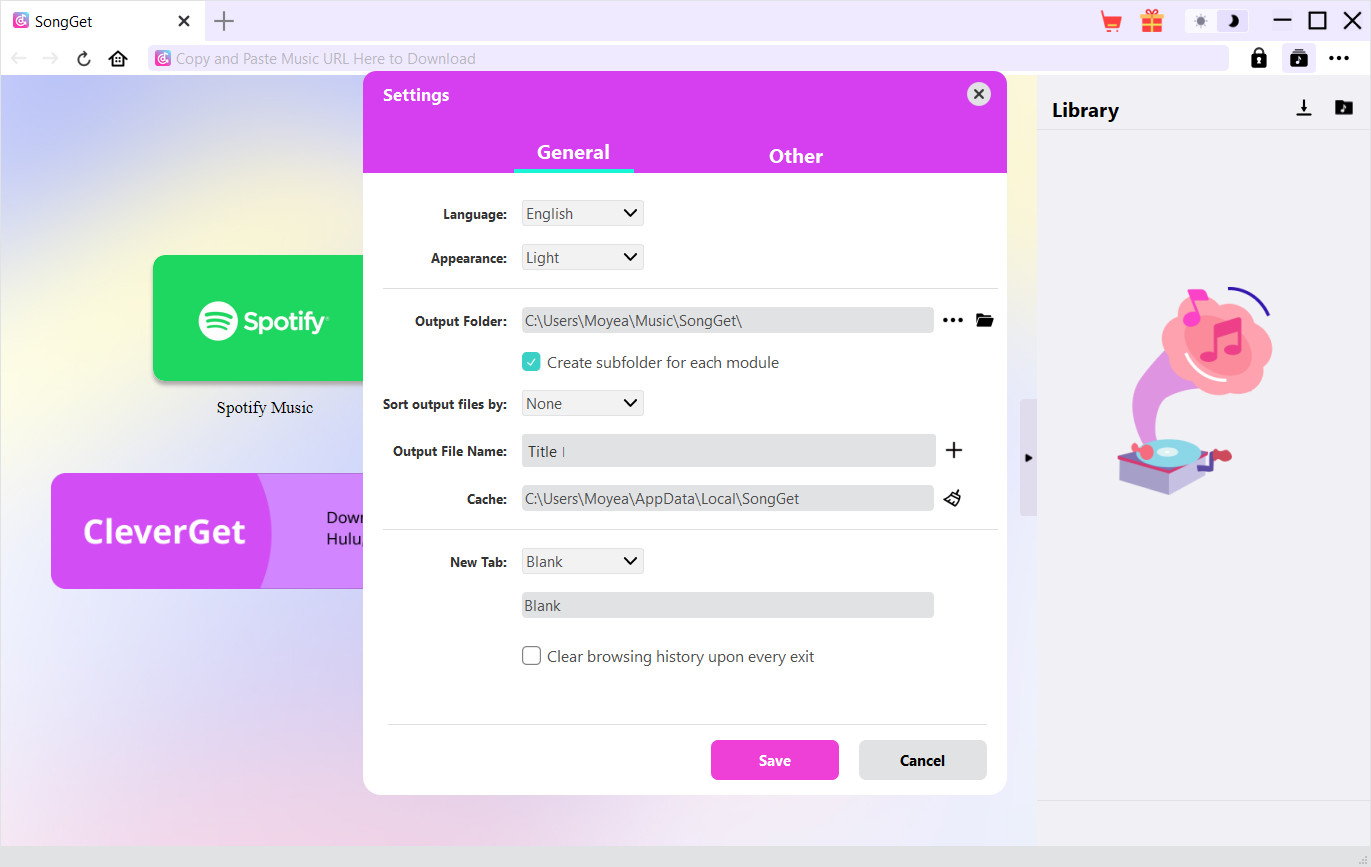Open the music library icon in toolbar

[1298, 58]
